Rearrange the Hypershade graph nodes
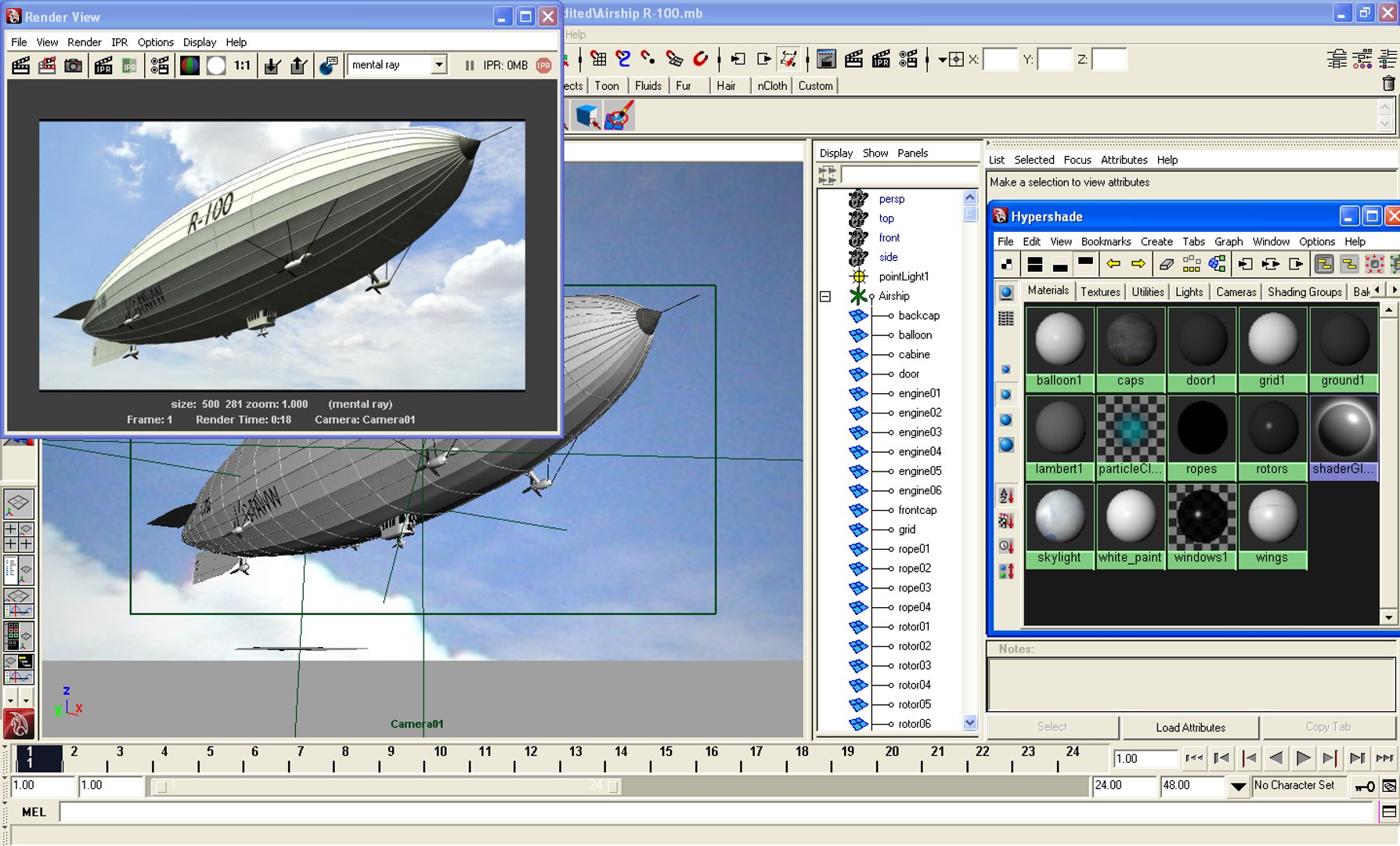1400x846 pixels. [x=1192, y=264]
